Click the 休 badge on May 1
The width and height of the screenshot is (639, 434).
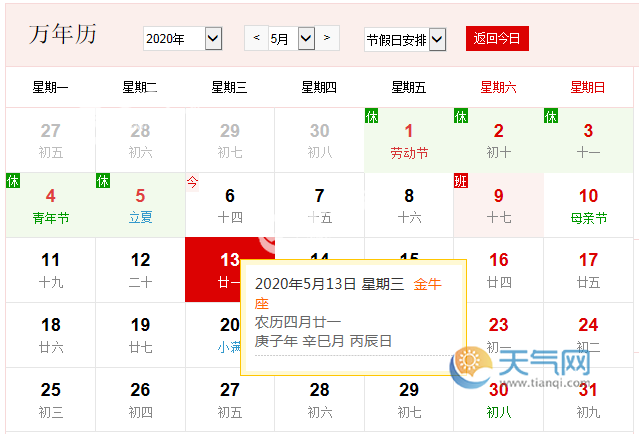pyautogui.click(x=371, y=116)
